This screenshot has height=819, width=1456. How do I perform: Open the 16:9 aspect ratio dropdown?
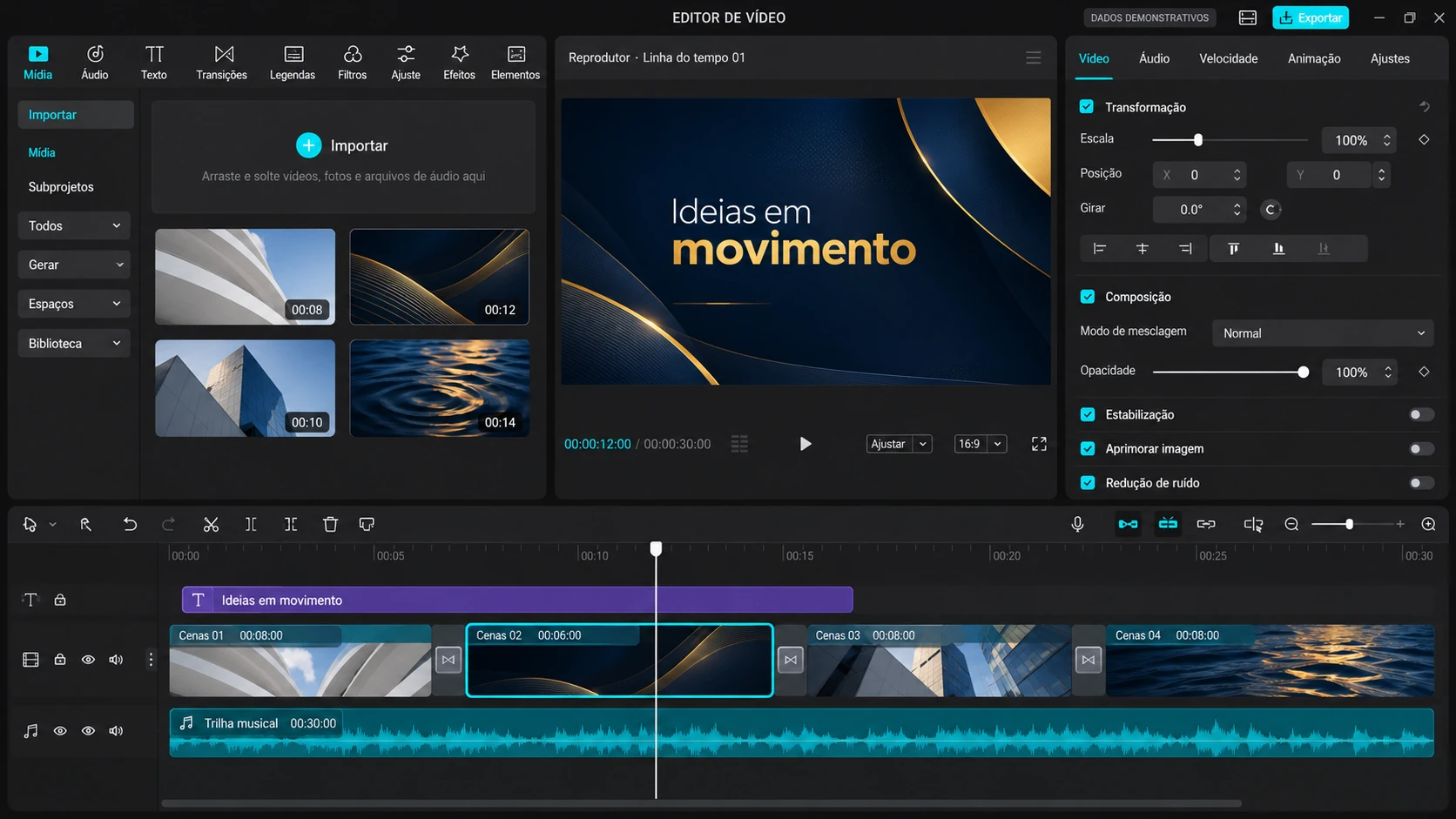coord(981,444)
